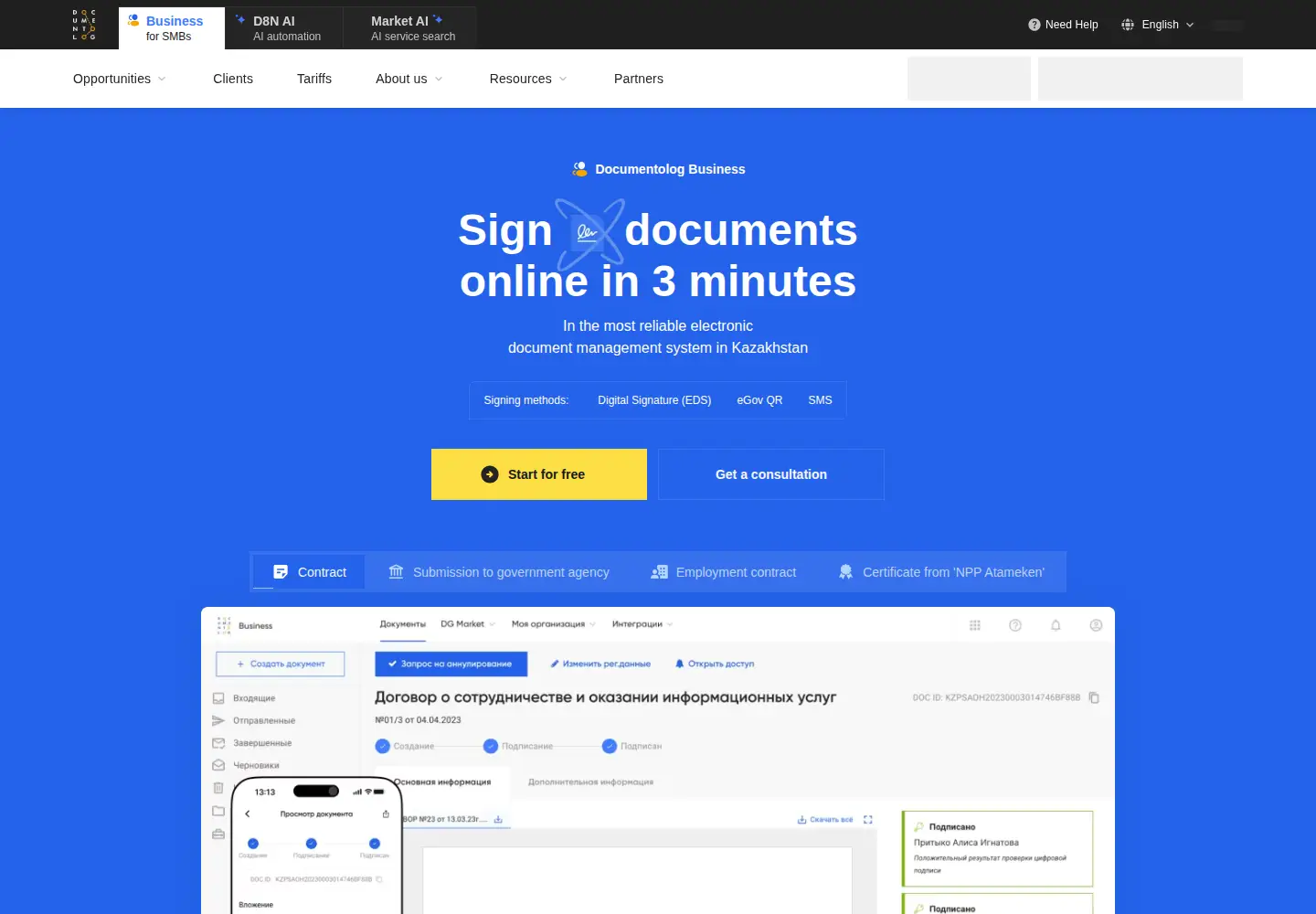This screenshot has width=1316, height=914.
Task: Click Отправленные sent sidebar icon
Action: coord(218,720)
